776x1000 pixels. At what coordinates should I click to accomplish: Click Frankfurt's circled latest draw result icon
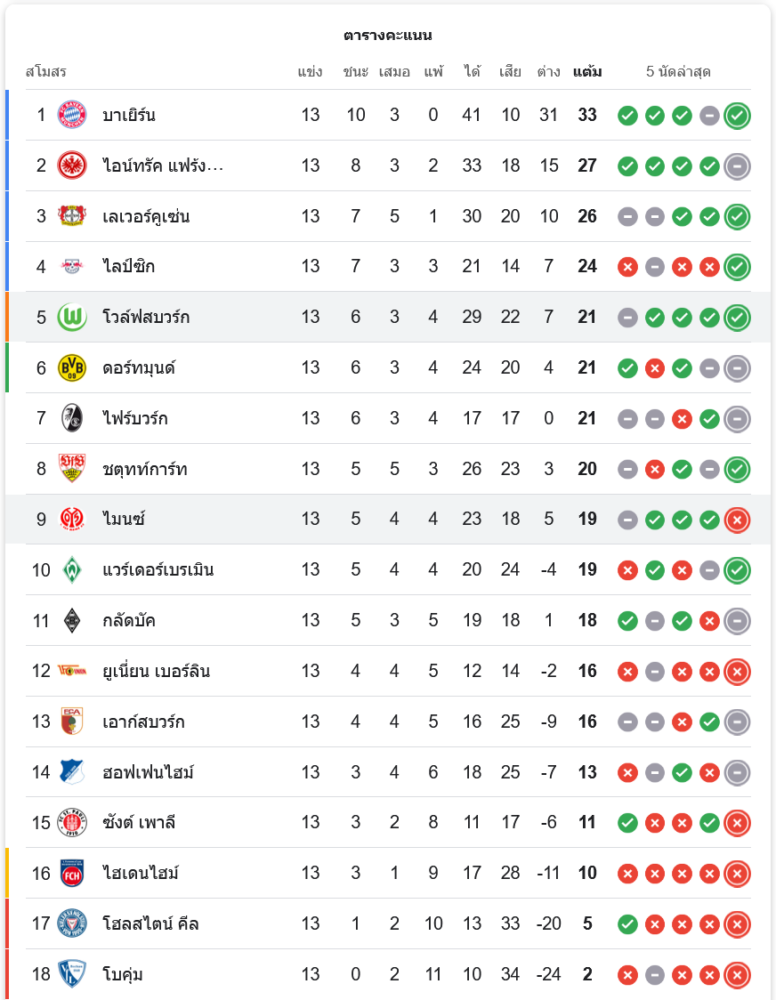coord(737,166)
